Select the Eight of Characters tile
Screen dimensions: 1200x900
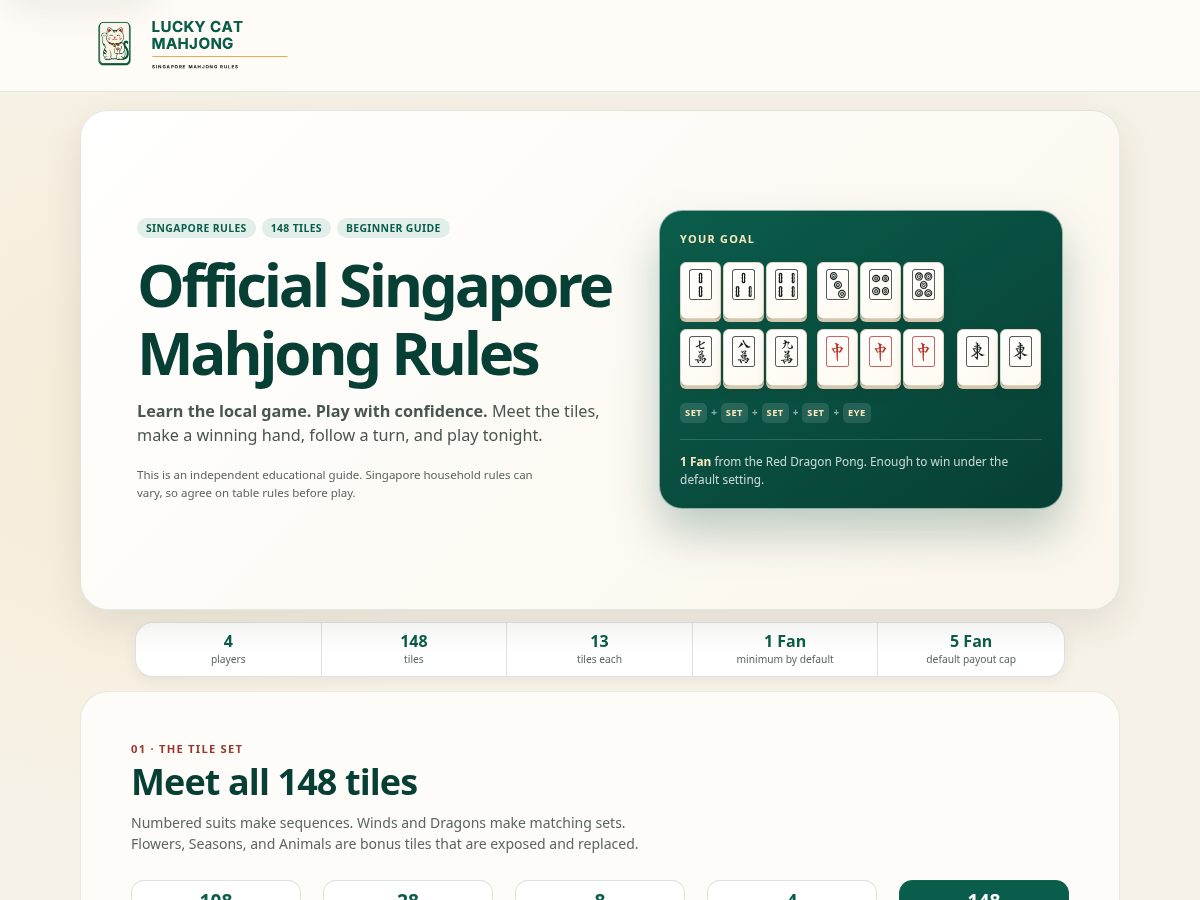(x=743, y=357)
